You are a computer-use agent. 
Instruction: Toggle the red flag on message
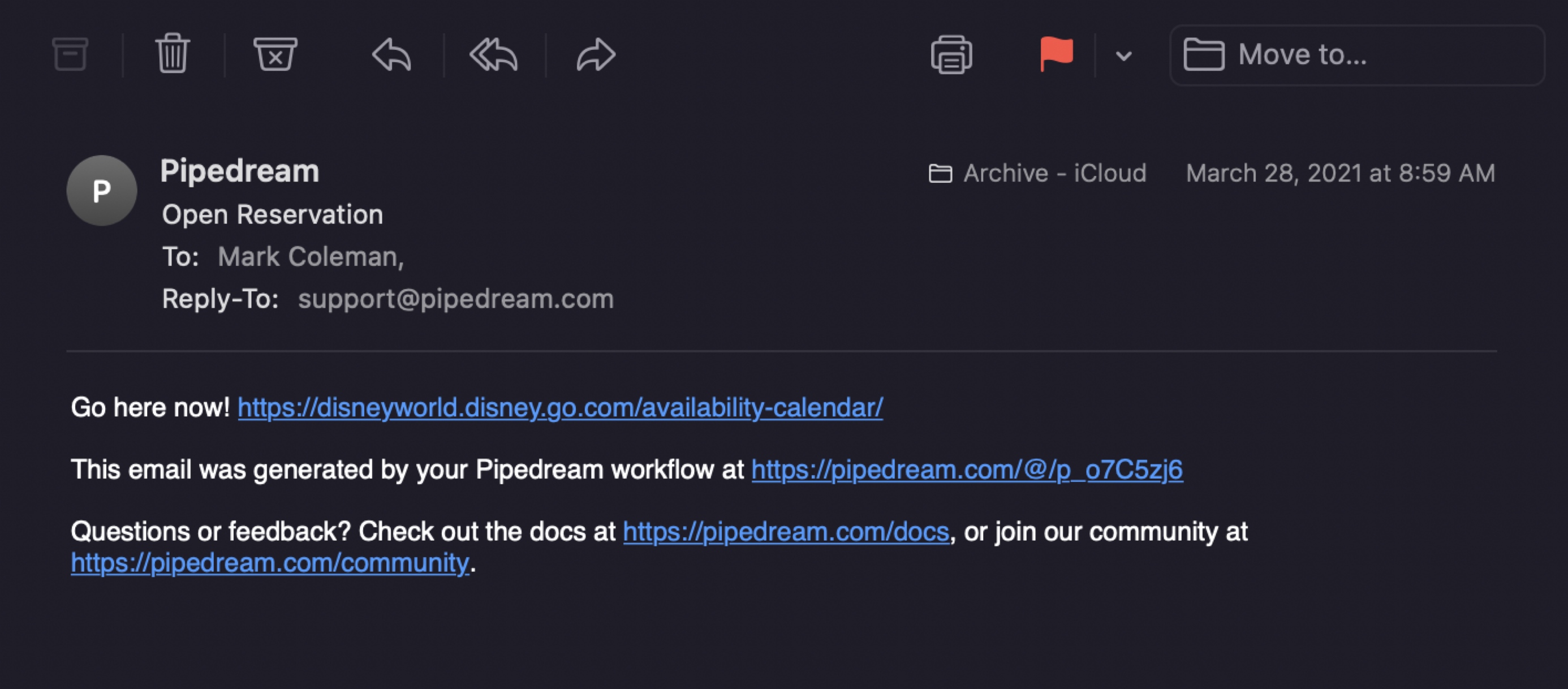pos(1056,54)
